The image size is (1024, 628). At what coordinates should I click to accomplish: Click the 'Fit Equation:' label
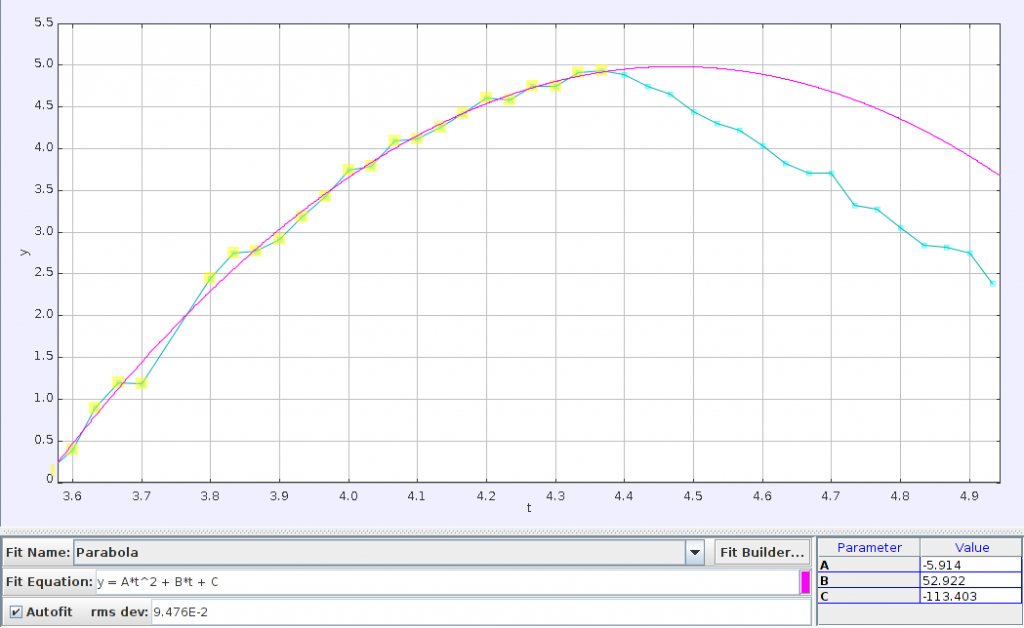click(x=49, y=582)
